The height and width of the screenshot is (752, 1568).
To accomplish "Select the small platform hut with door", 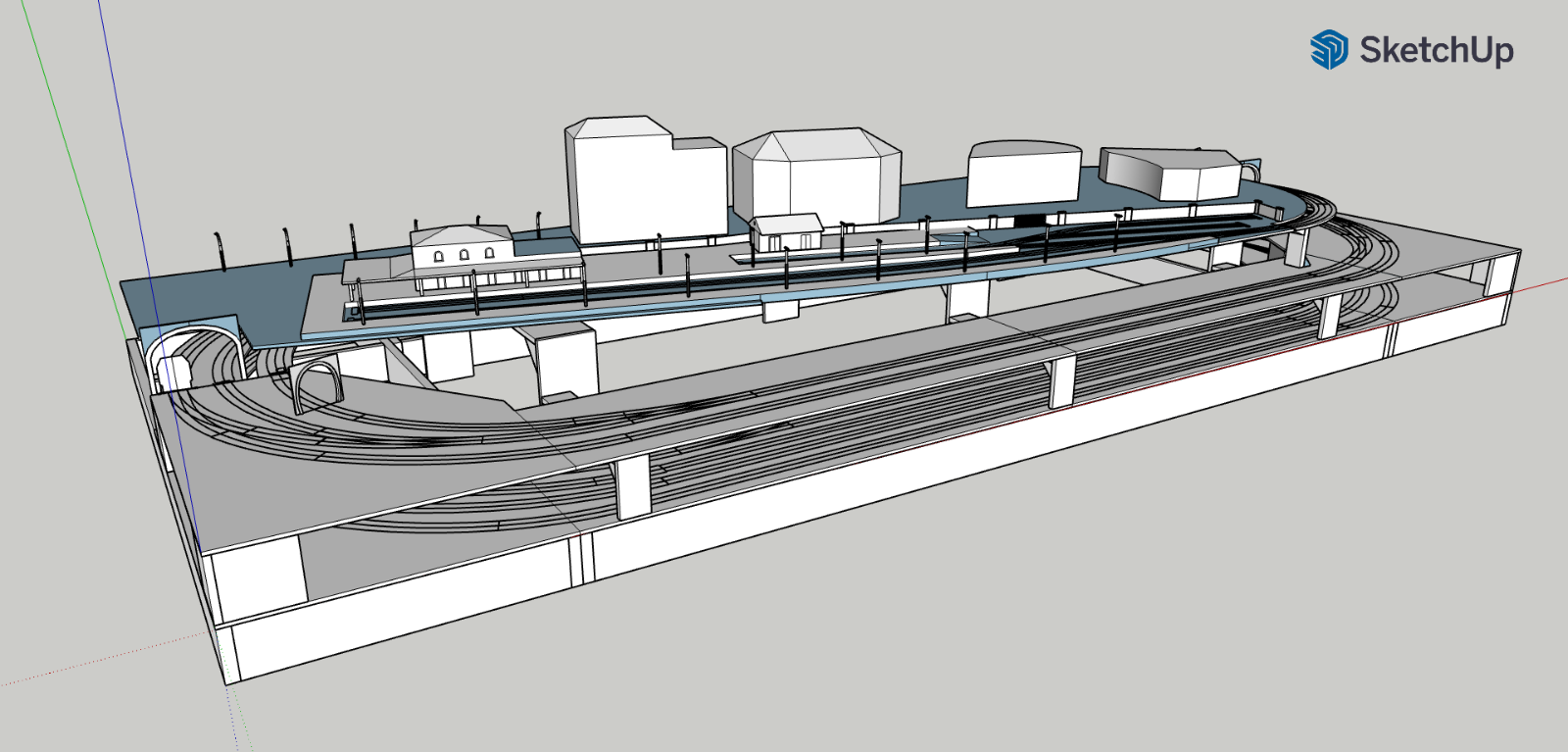I will (786, 232).
